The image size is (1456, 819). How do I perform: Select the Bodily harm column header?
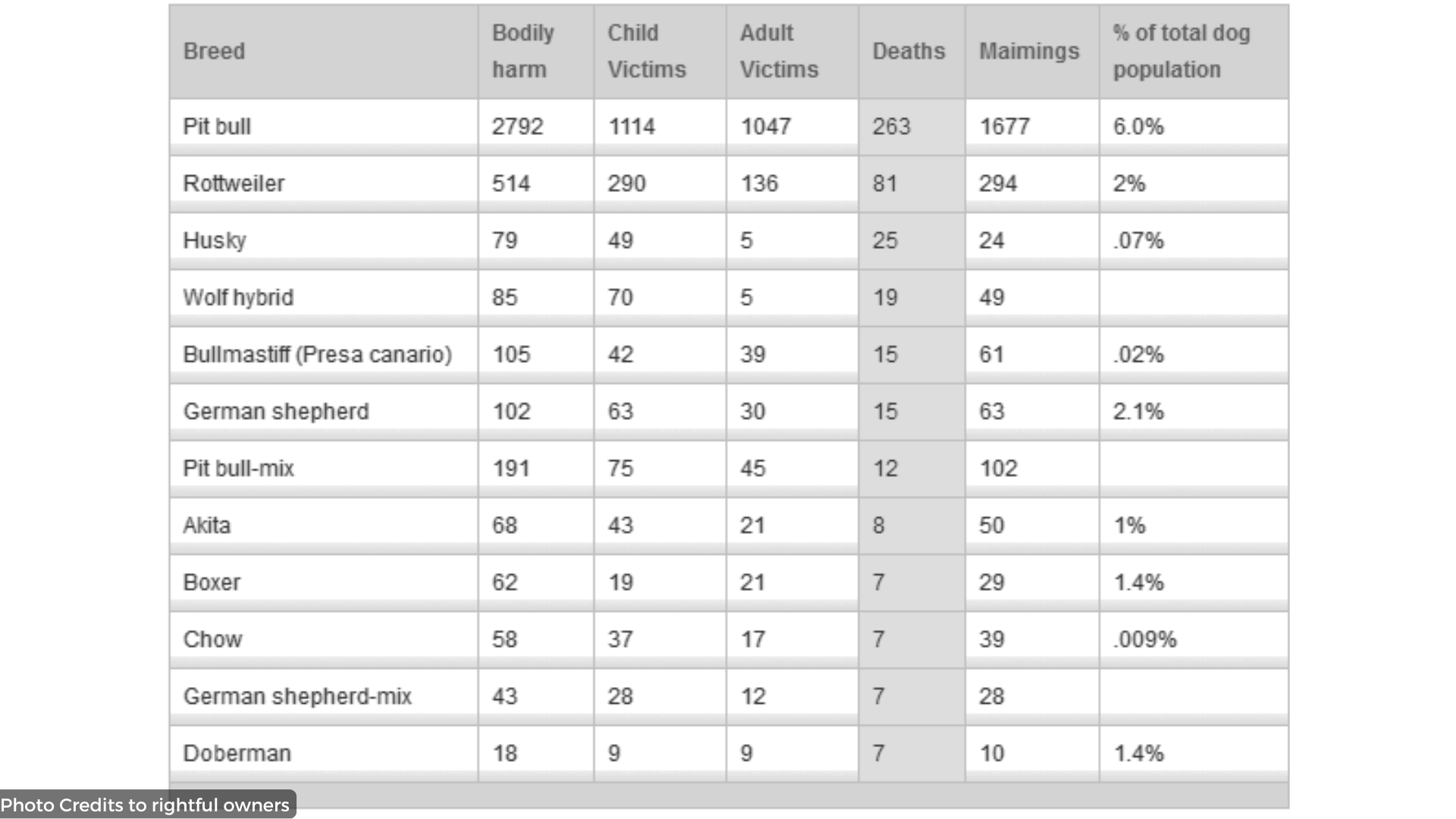[x=536, y=52]
